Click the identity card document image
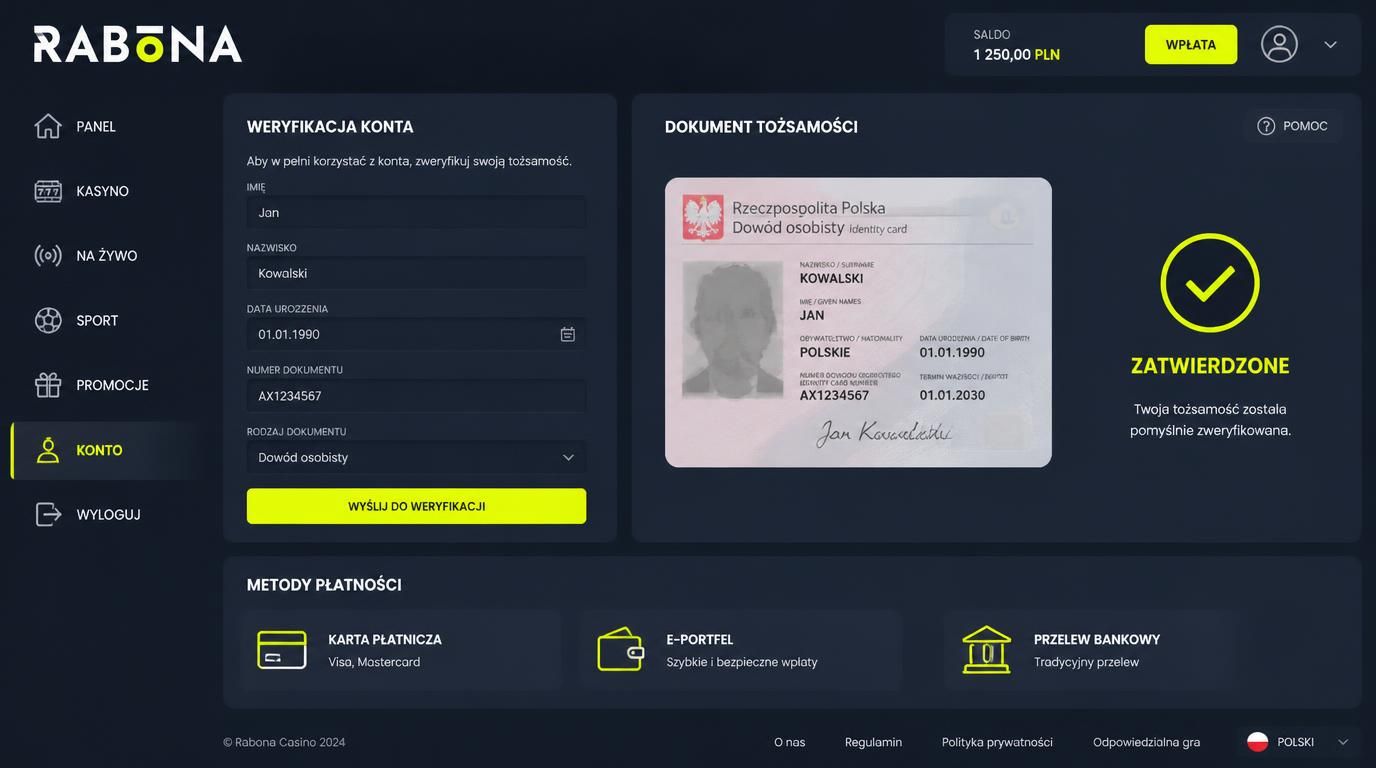1376x768 pixels. (x=858, y=322)
